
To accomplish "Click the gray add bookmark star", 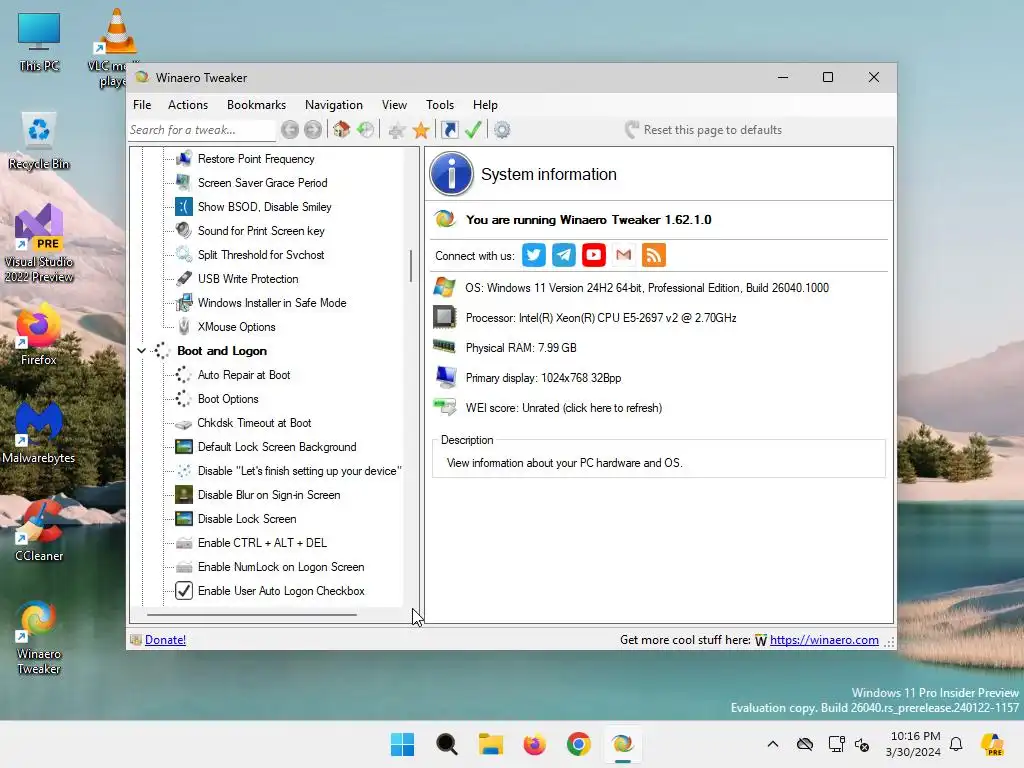I will pos(396,130).
